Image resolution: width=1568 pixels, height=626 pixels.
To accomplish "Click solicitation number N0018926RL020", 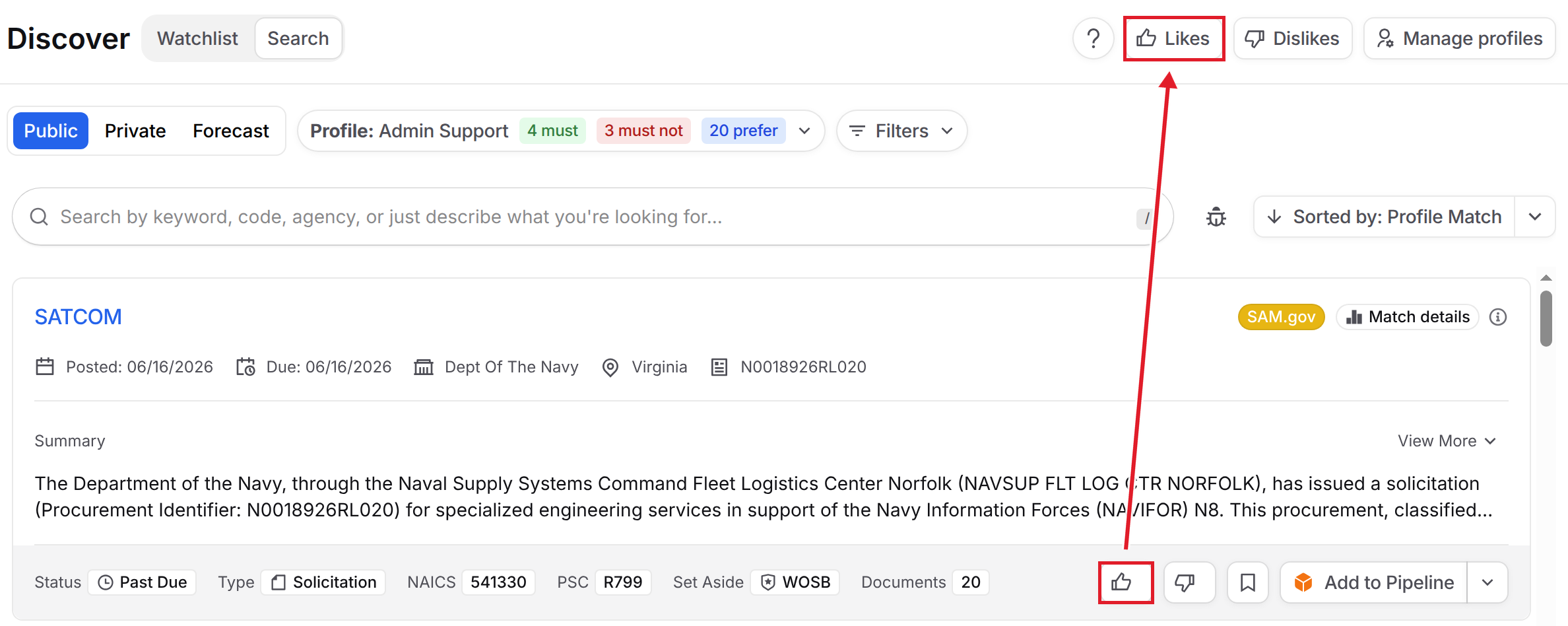I will point(803,367).
